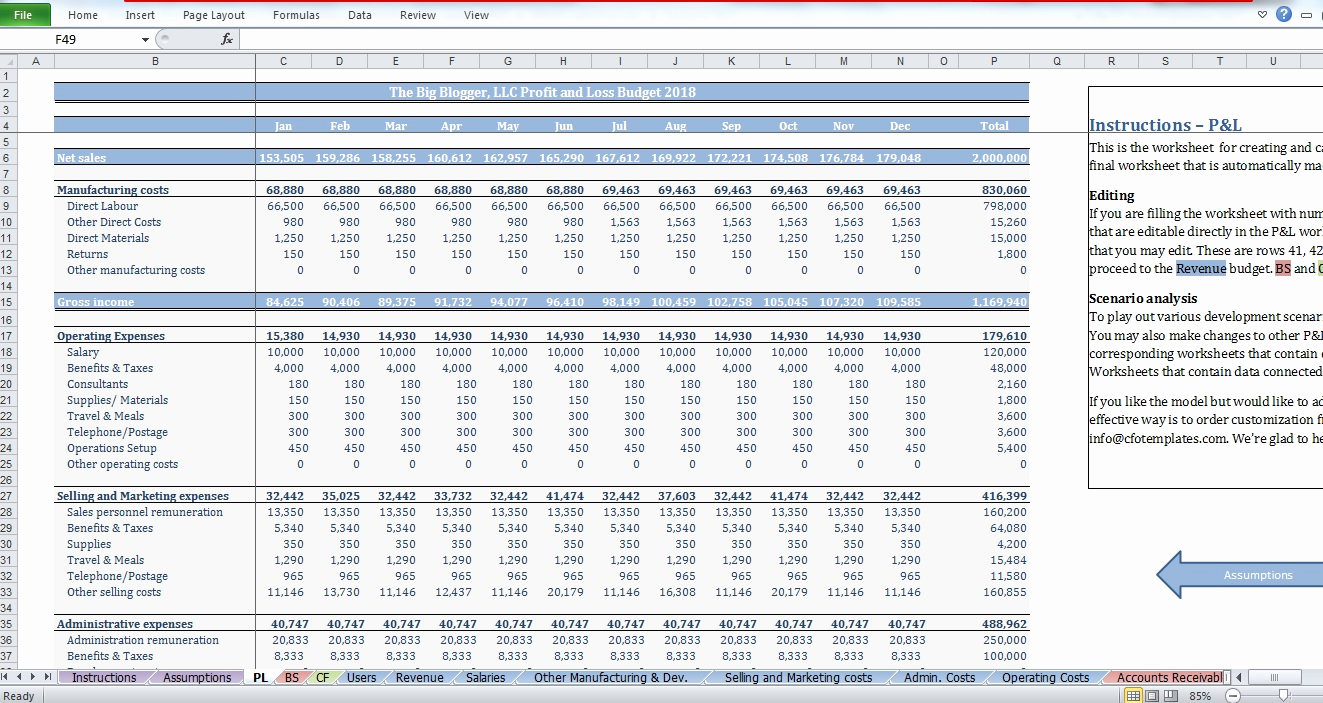Image resolution: width=1323 pixels, height=703 pixels.
Task: Click the Insert Function fx icon
Action: pos(227,39)
